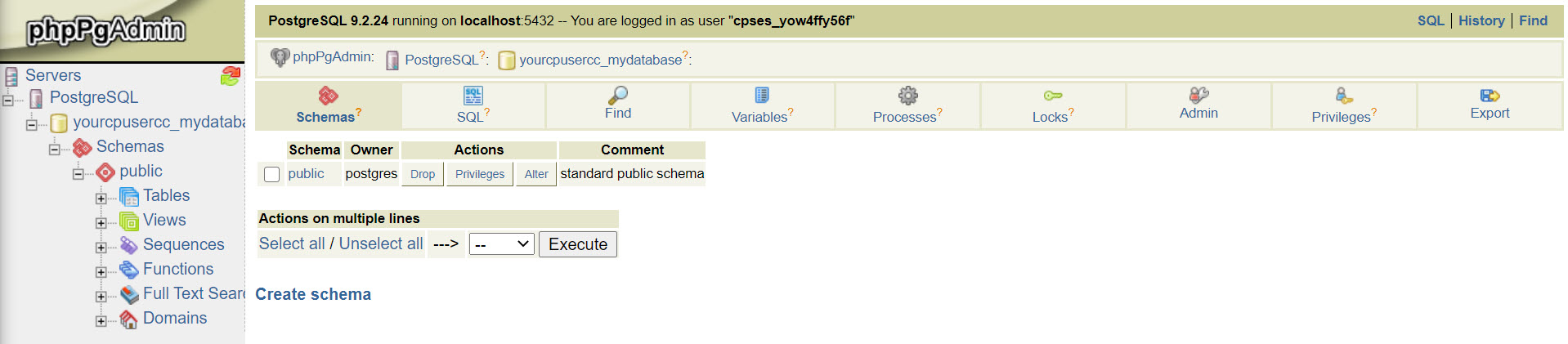Viewport: 1568px width, 344px height.
Task: Collapse the public schema tree node
Action: pyautogui.click(x=78, y=173)
